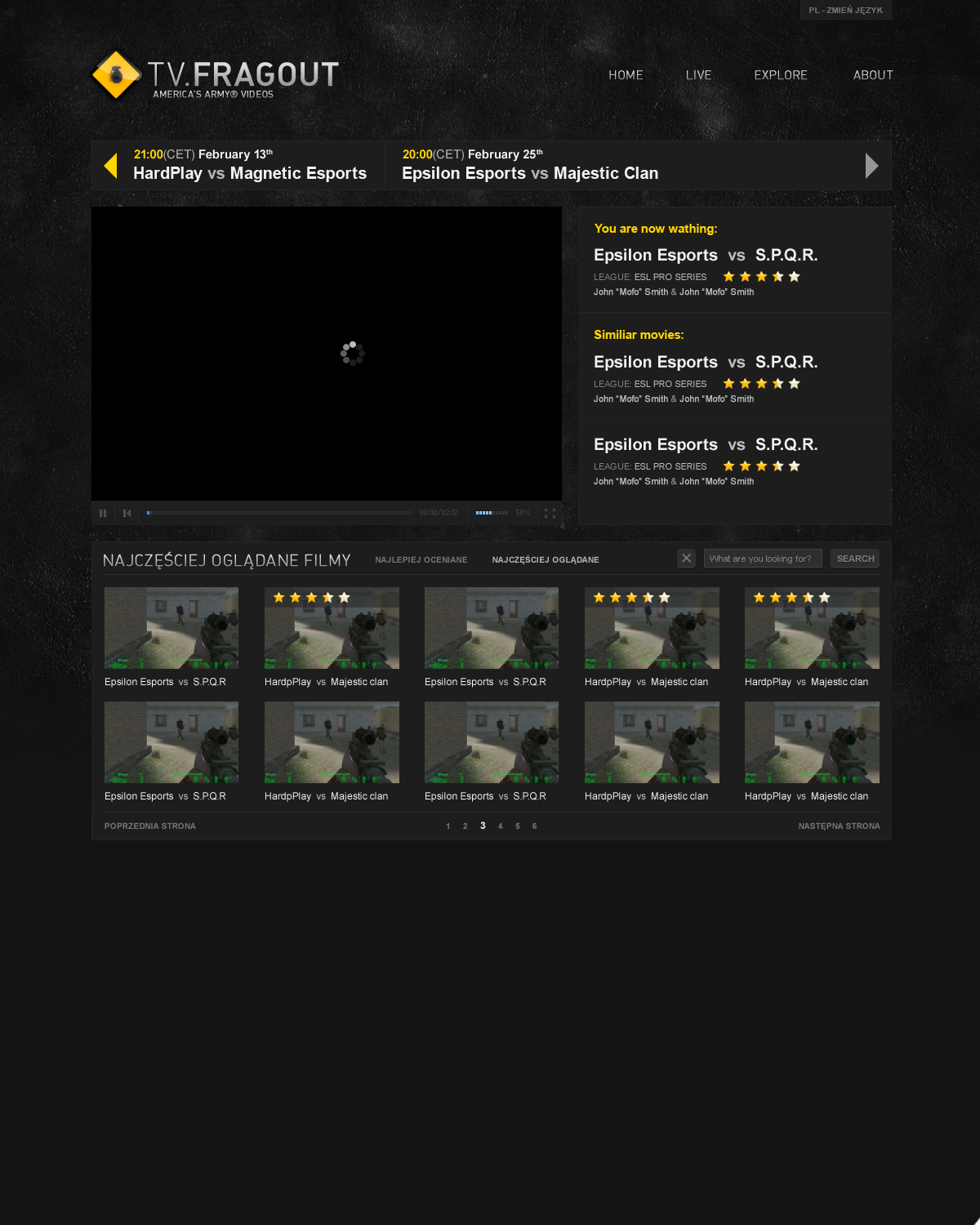The width and height of the screenshot is (980, 1225).
Task: Rate fifth star in now-watching rating
Action: click(x=795, y=277)
